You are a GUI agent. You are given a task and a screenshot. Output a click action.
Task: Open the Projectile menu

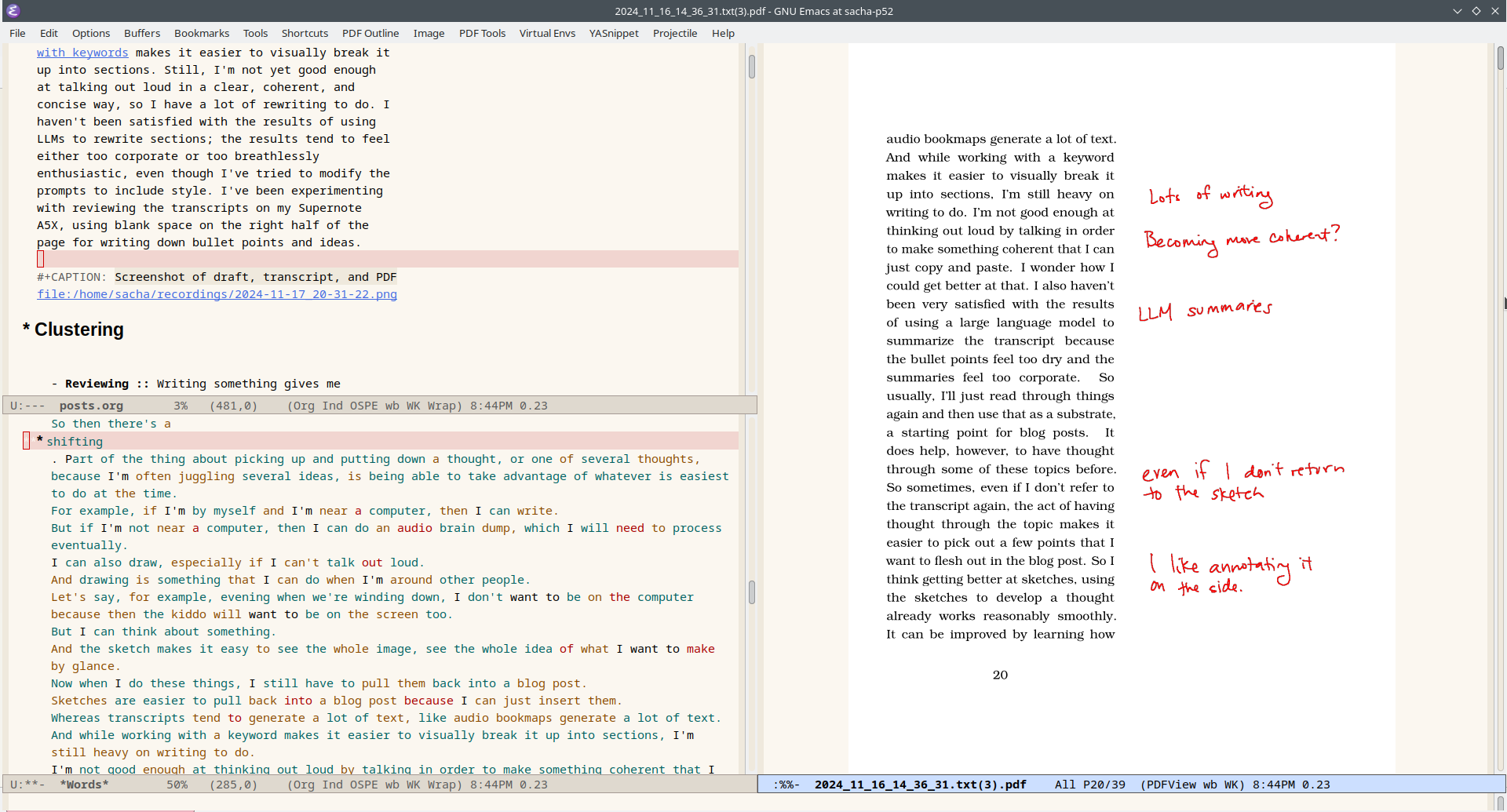pyautogui.click(x=675, y=33)
